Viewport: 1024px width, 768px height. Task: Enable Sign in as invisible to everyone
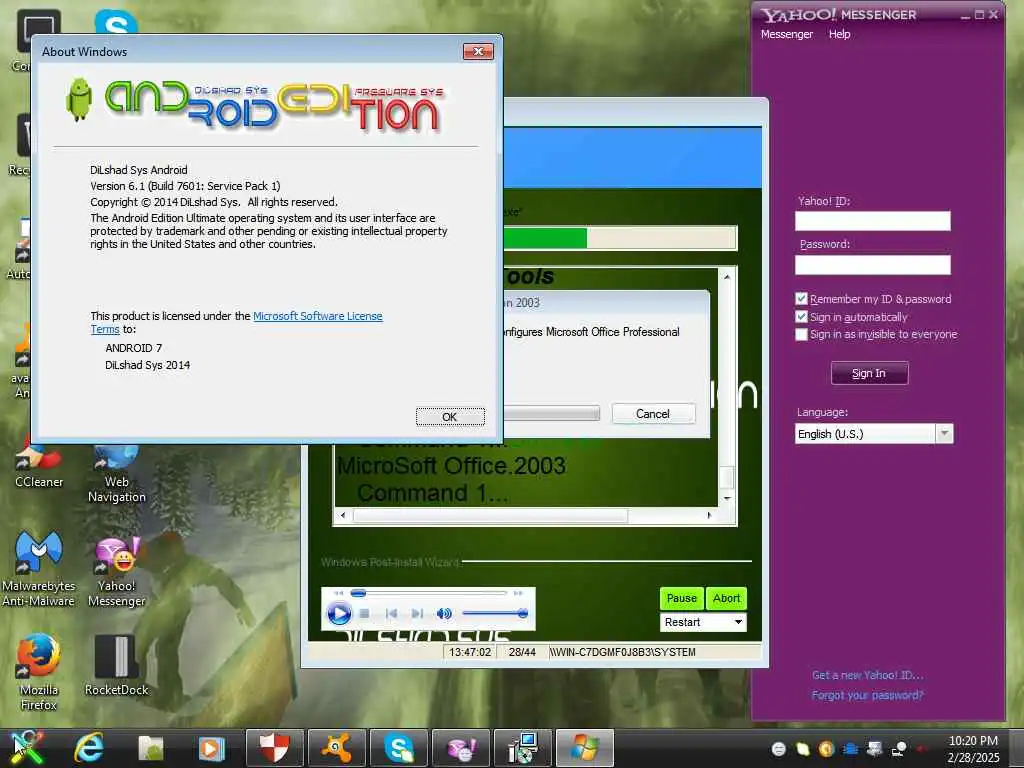click(801, 334)
